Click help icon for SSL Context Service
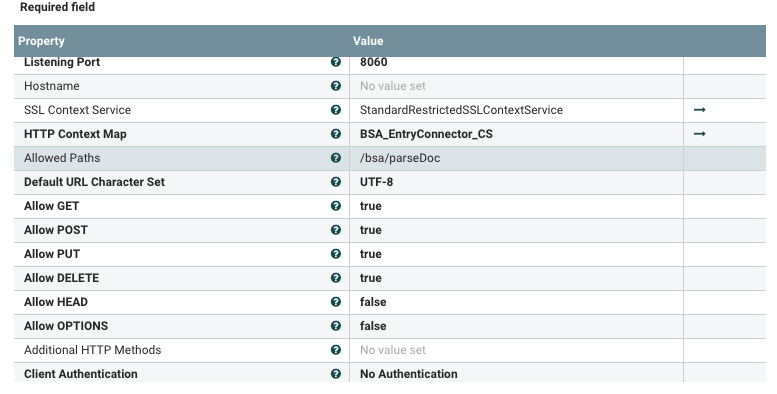The height and width of the screenshot is (394, 777). pyautogui.click(x=335, y=110)
